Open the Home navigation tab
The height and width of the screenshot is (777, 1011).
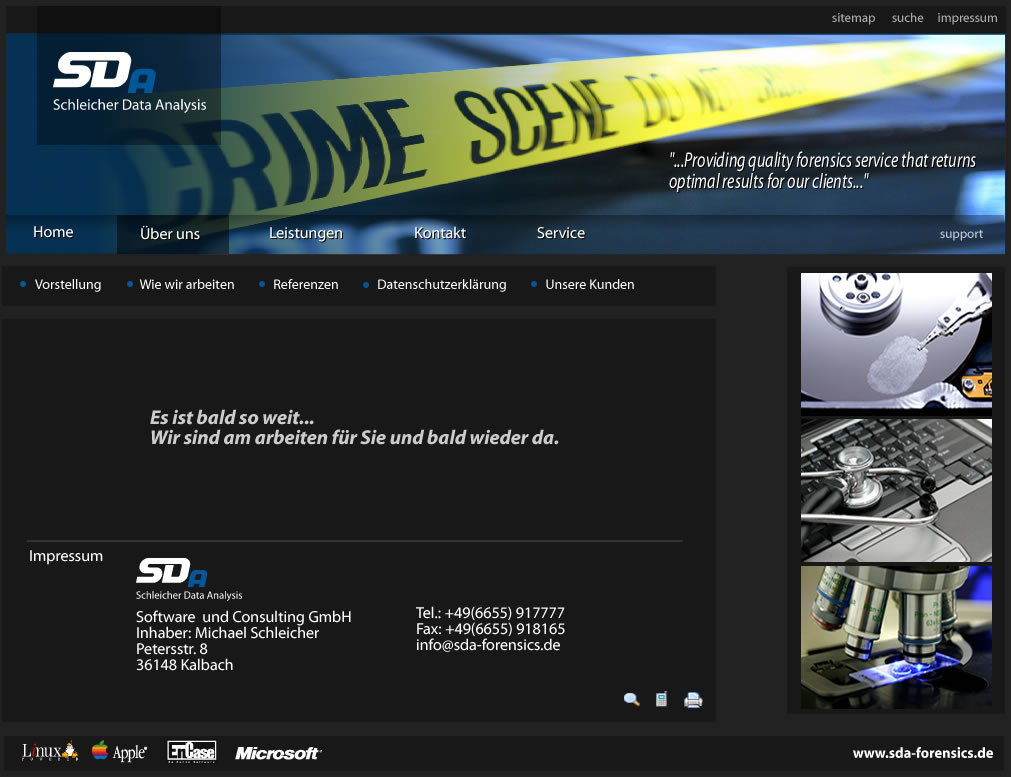(x=53, y=232)
